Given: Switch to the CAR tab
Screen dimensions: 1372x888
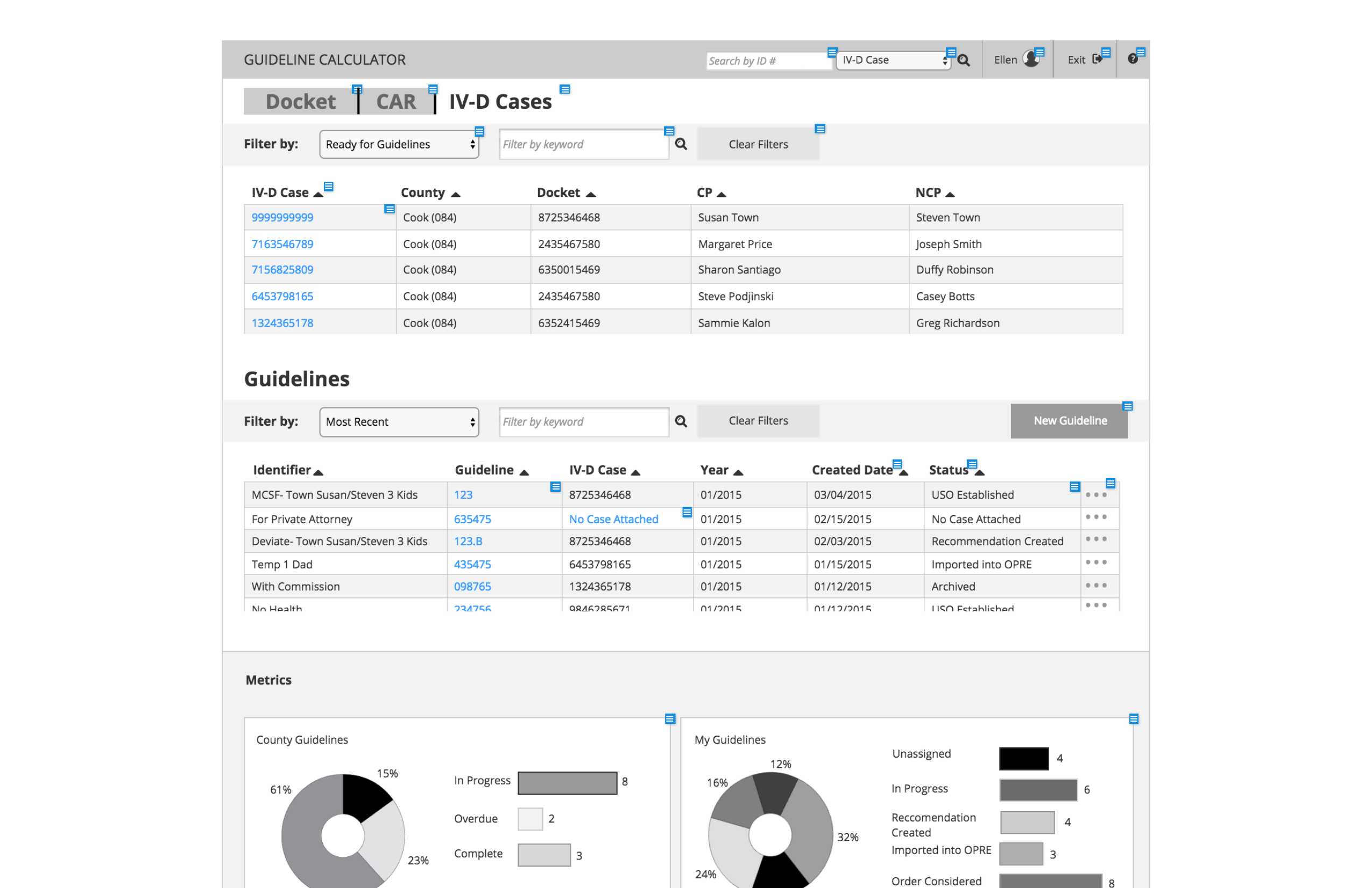Looking at the screenshot, I should [x=396, y=102].
